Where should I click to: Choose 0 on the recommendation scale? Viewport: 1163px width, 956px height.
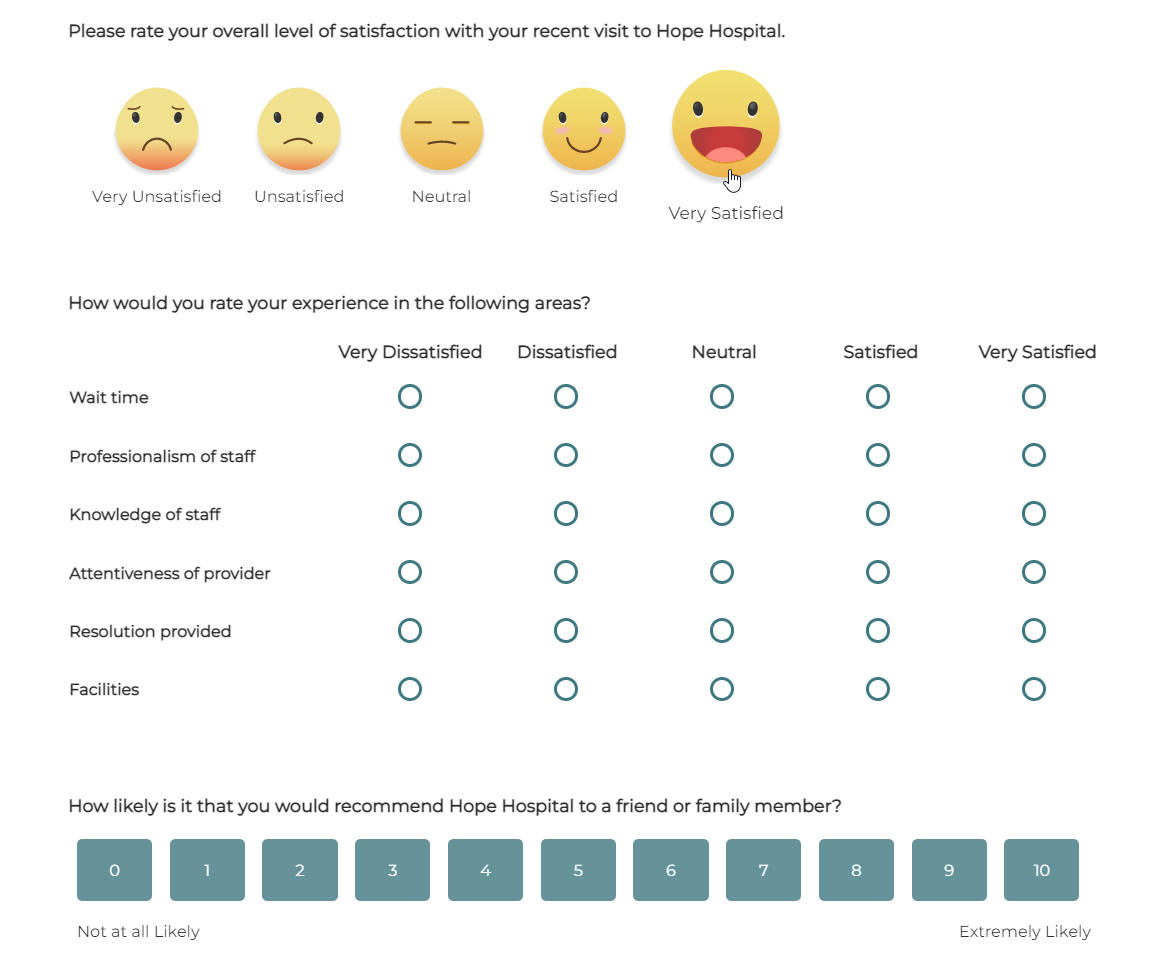pos(115,870)
